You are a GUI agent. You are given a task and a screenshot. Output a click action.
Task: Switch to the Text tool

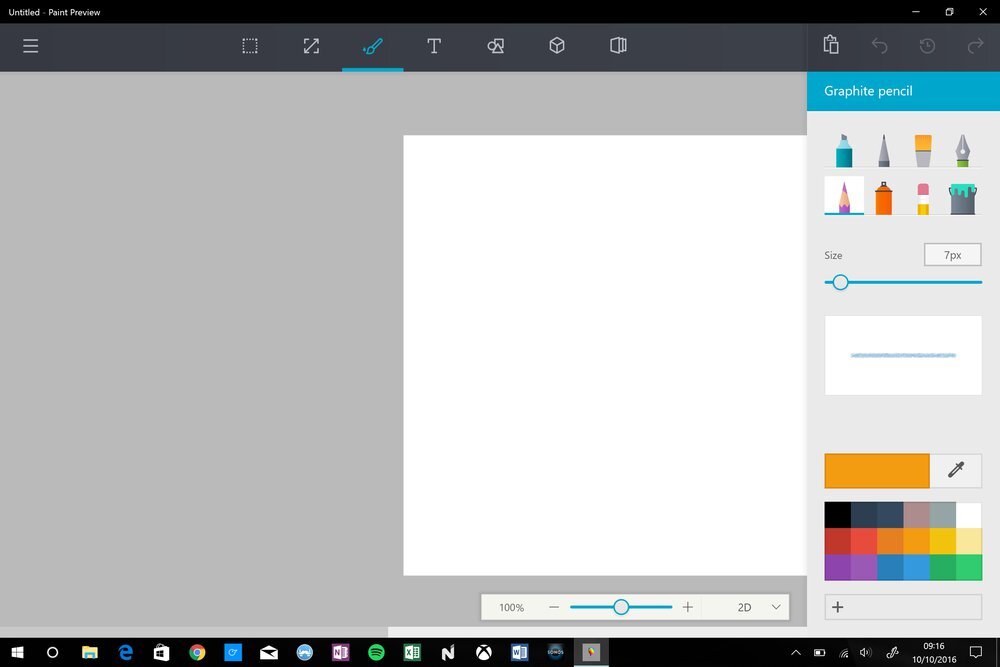pyautogui.click(x=434, y=46)
